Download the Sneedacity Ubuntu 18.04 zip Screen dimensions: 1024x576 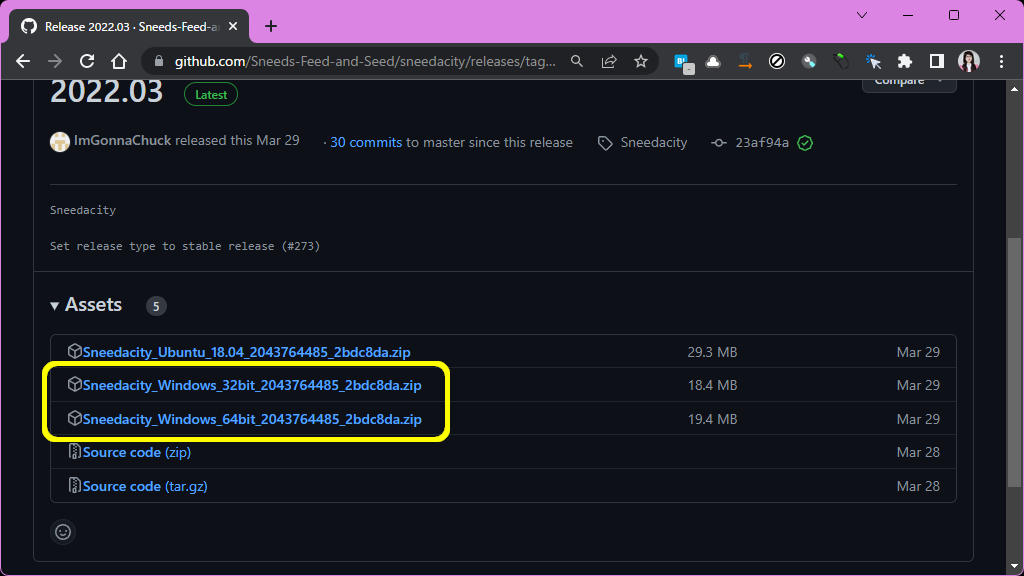(x=246, y=352)
